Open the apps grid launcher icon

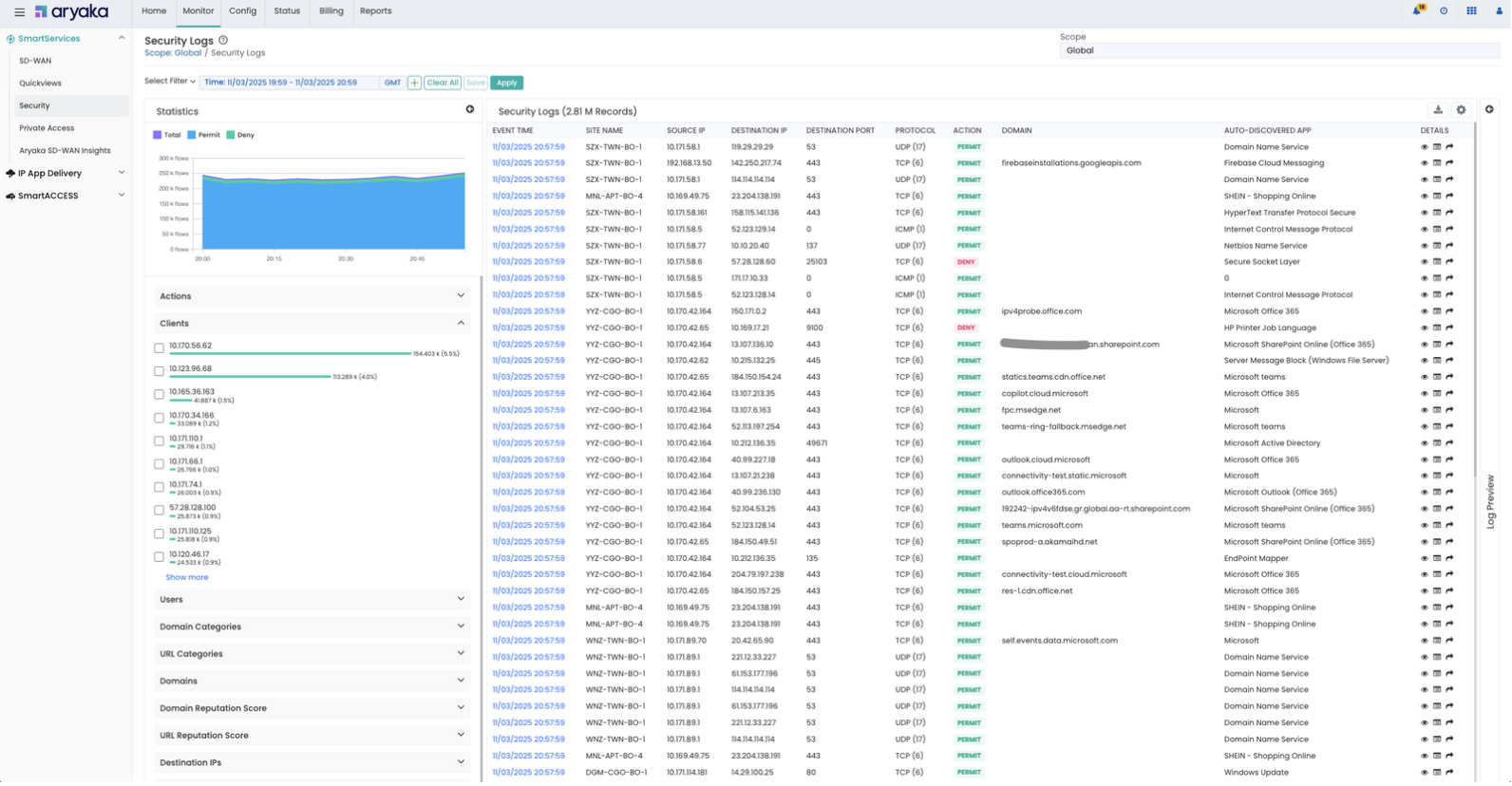[1471, 11]
